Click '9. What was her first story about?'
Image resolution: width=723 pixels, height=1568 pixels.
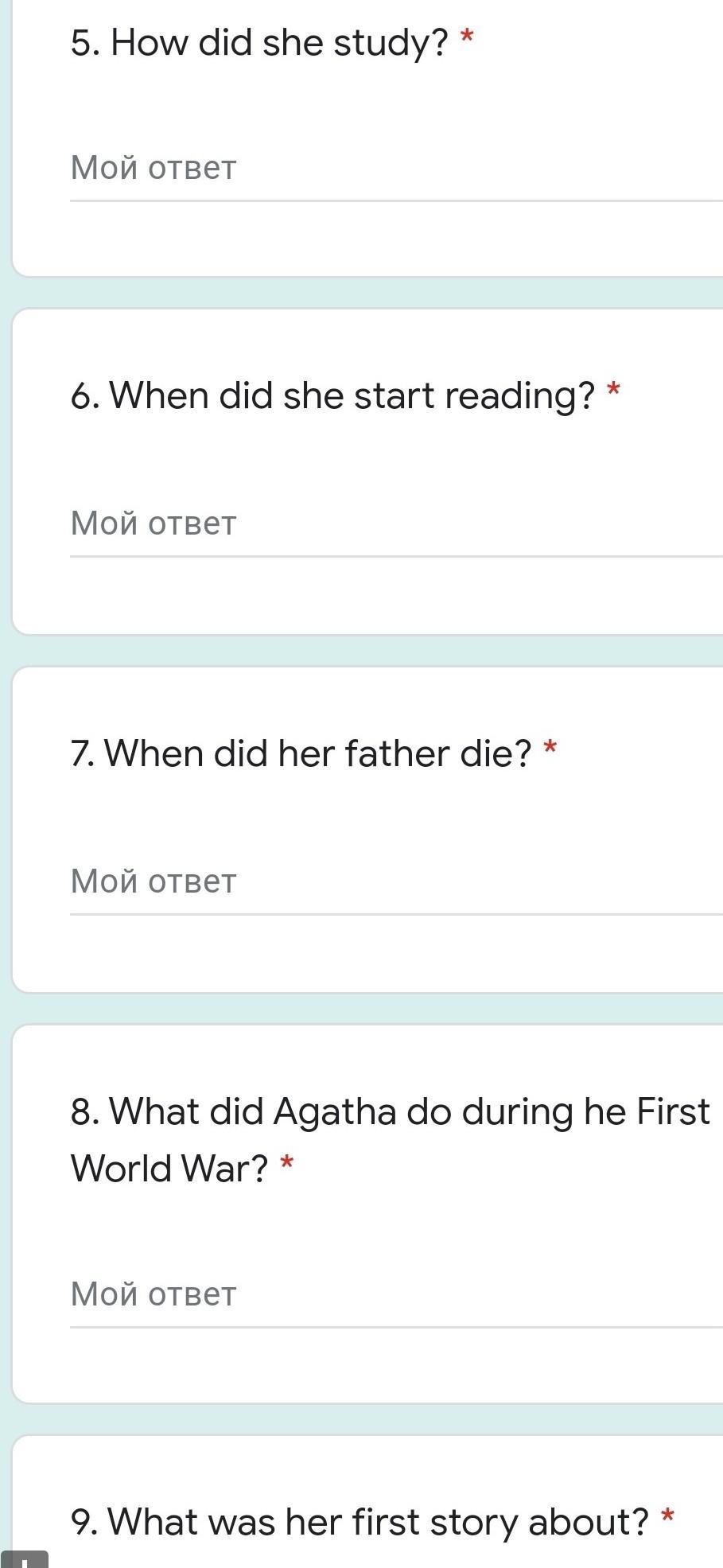(360, 1522)
